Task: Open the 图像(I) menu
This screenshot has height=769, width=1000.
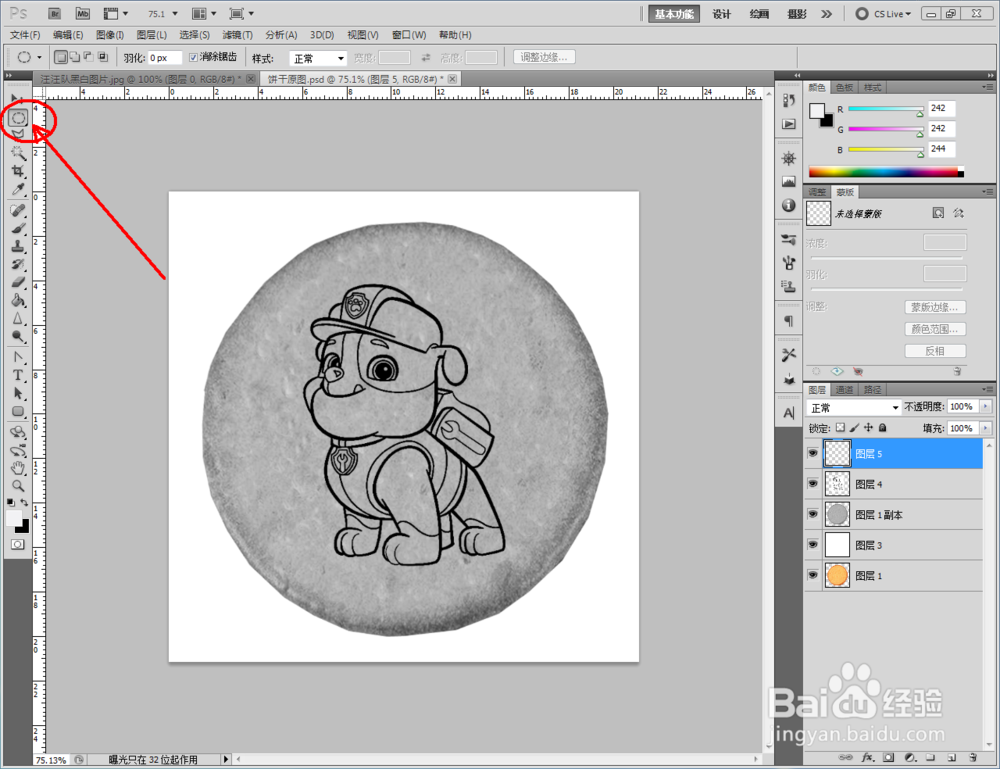Action: coord(110,34)
